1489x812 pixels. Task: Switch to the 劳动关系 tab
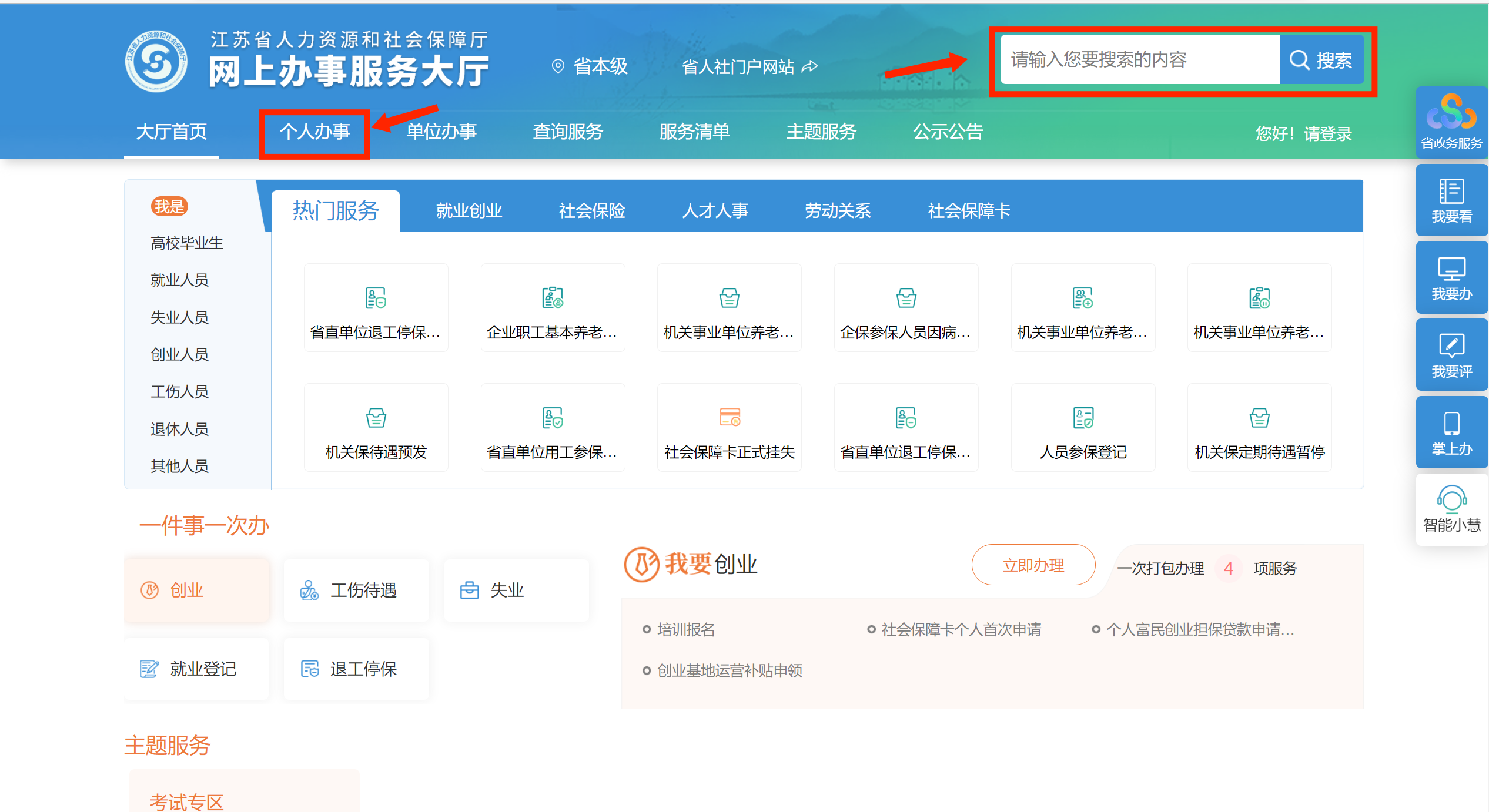coord(837,210)
